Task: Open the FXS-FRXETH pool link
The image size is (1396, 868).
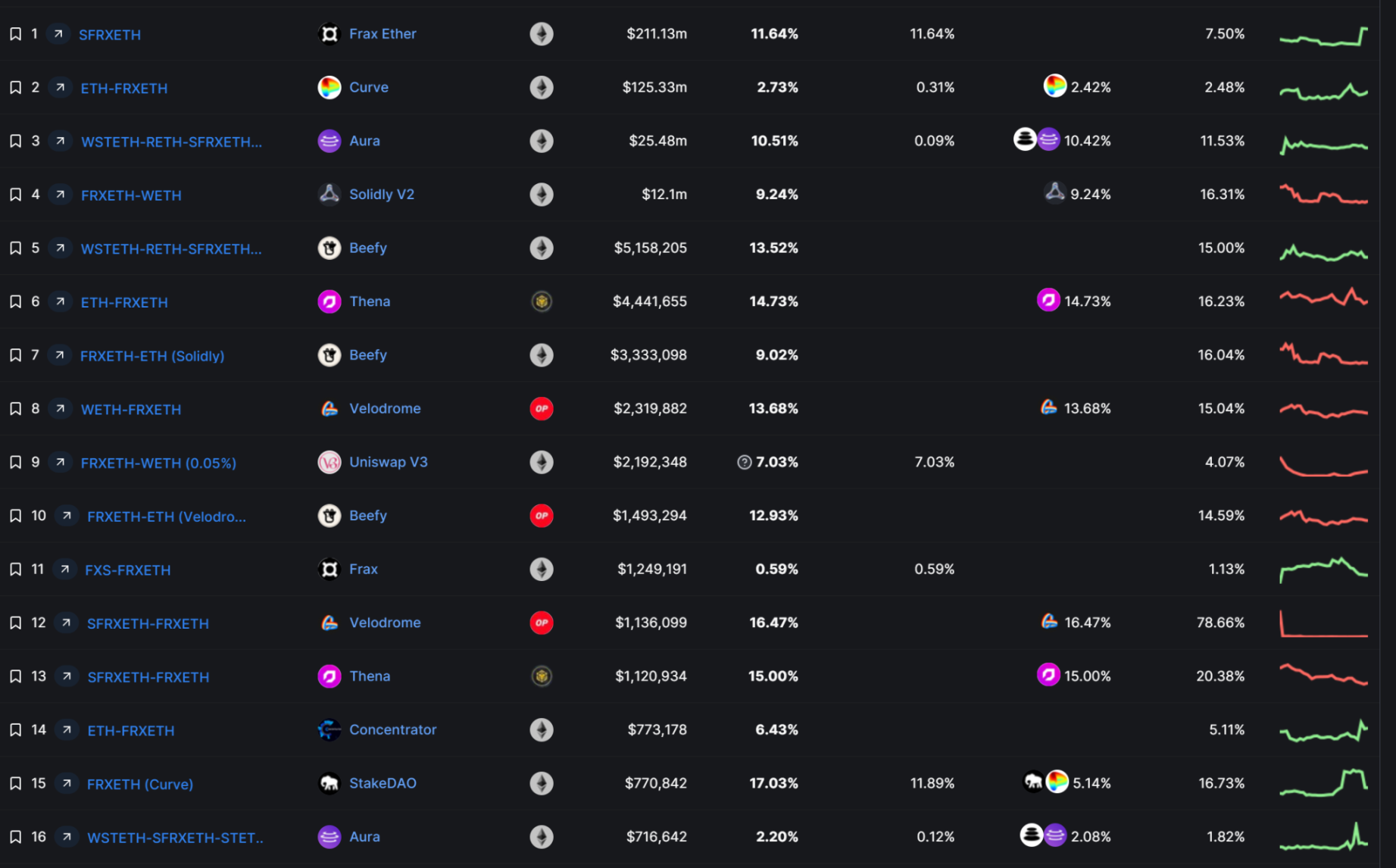Action: (x=127, y=570)
